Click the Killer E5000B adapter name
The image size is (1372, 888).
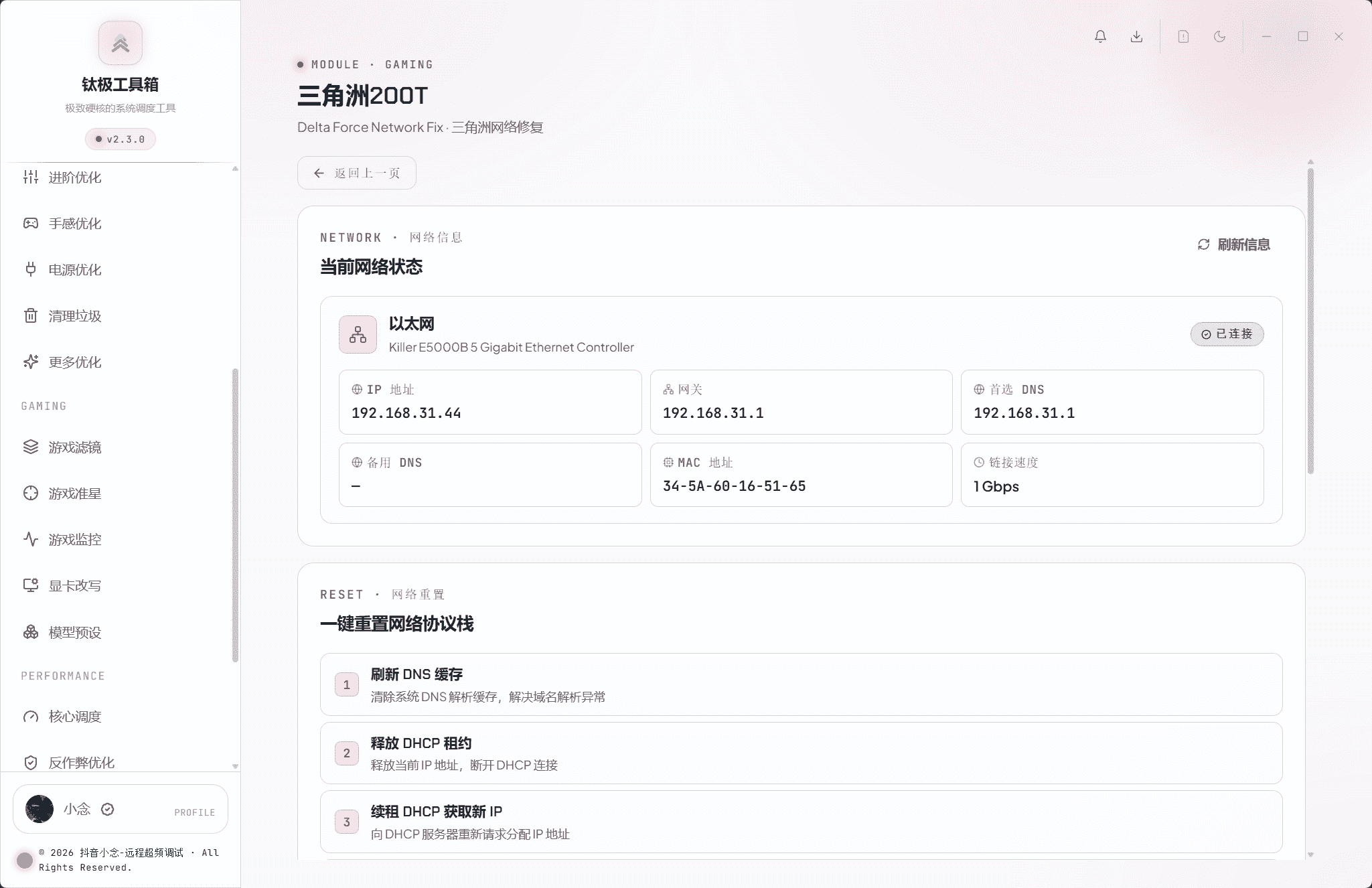pos(512,348)
